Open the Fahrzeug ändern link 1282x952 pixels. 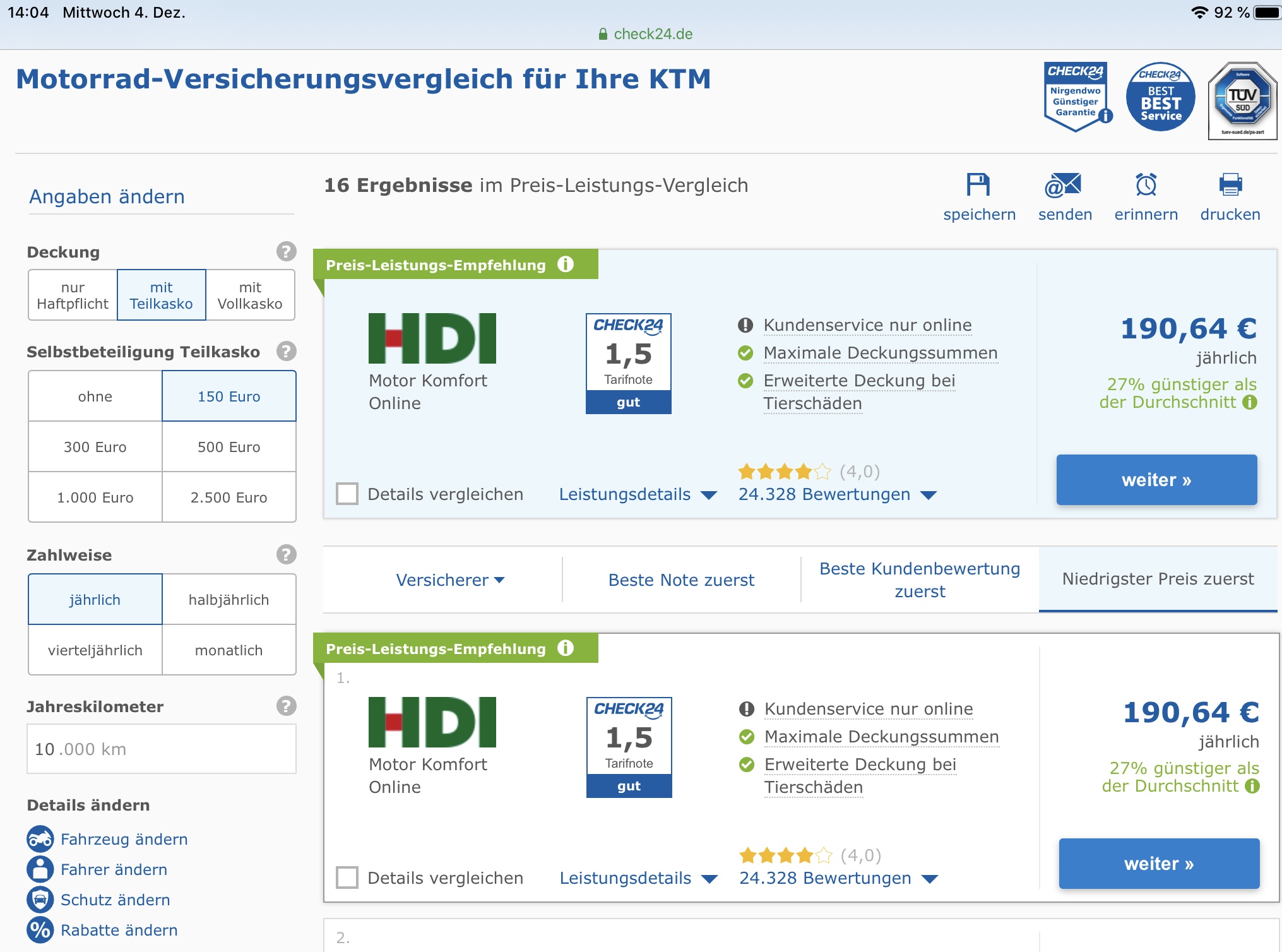pos(124,839)
